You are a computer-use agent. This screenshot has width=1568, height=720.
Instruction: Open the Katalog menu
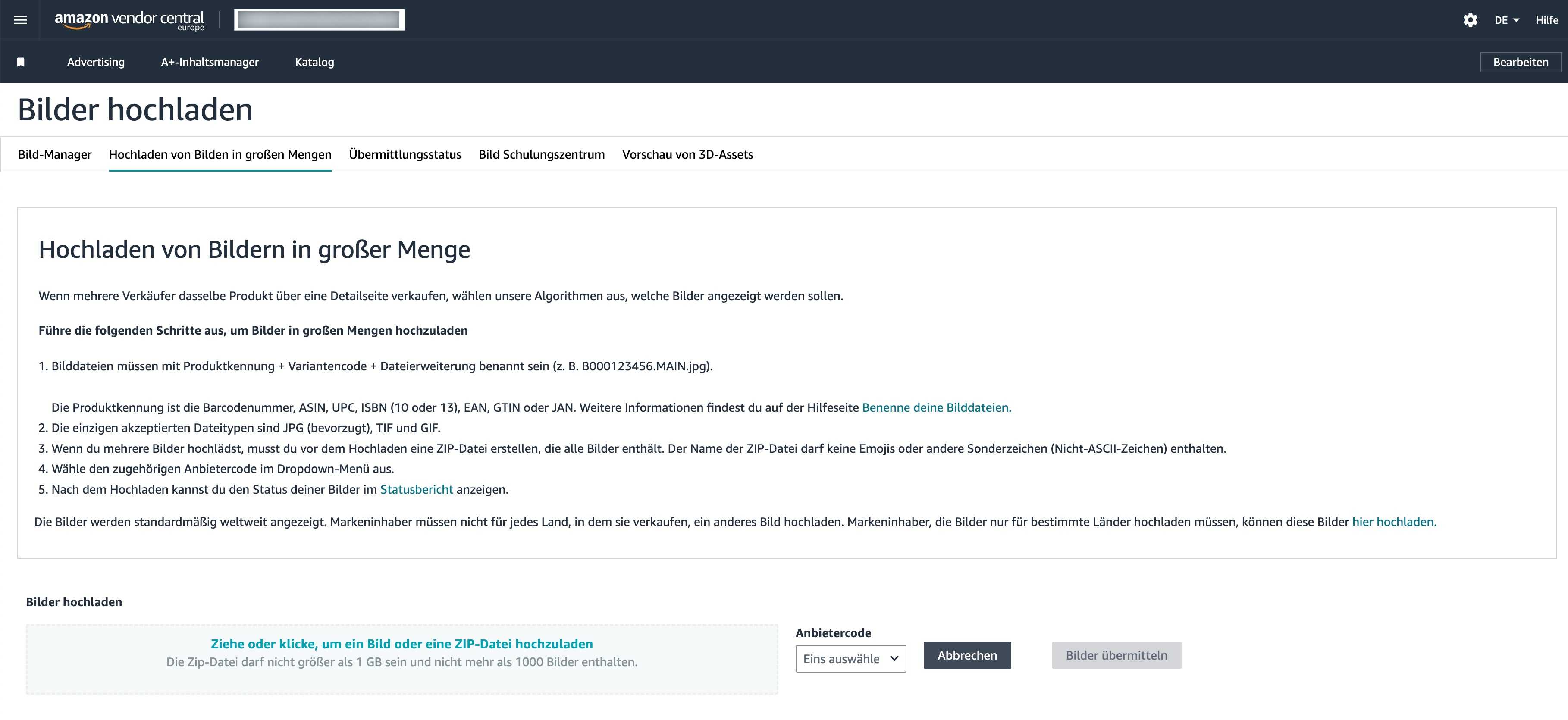pos(314,62)
